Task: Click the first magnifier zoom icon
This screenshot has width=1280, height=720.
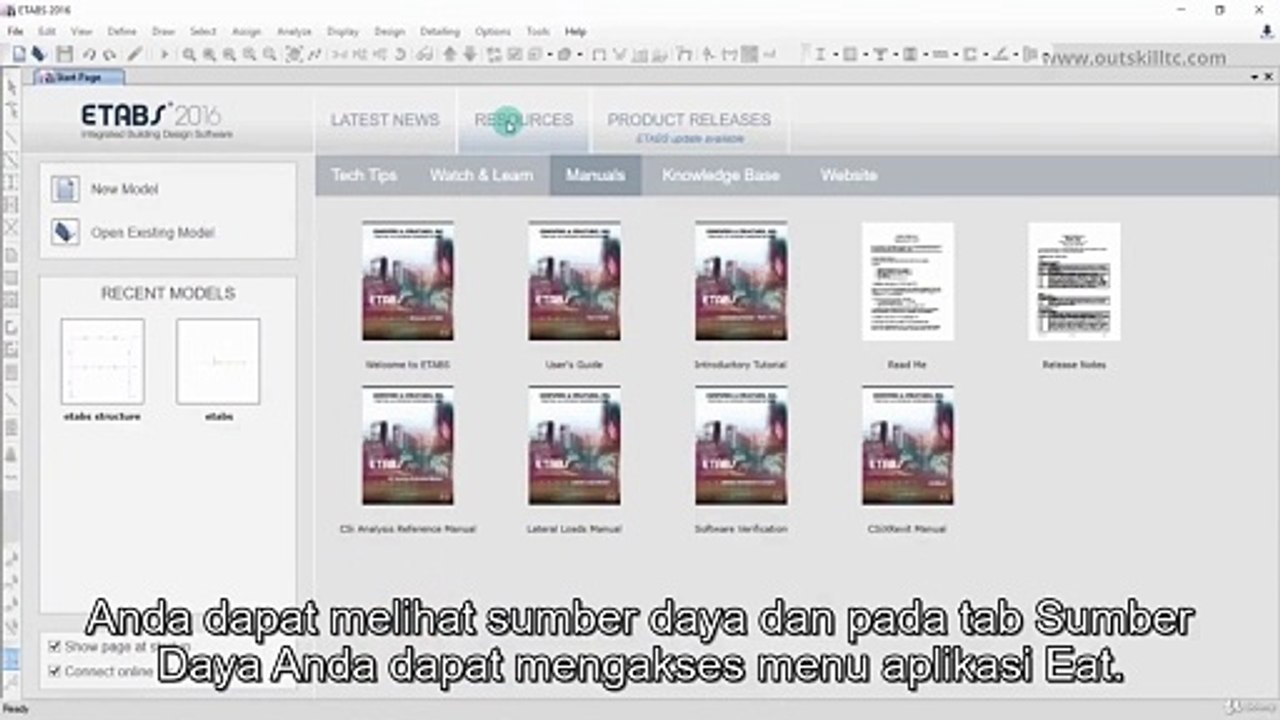Action: (x=189, y=55)
